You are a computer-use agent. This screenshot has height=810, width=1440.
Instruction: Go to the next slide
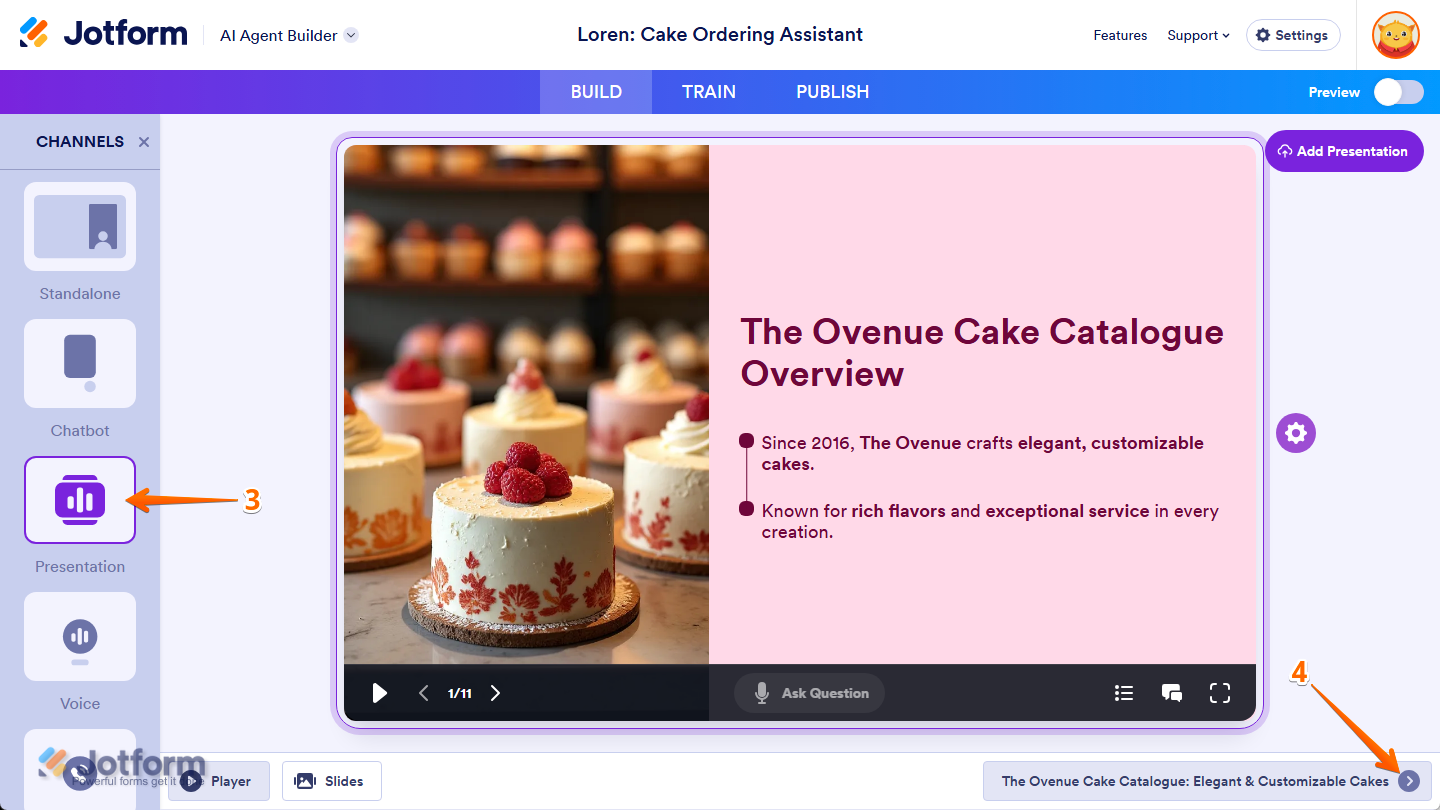(x=495, y=693)
